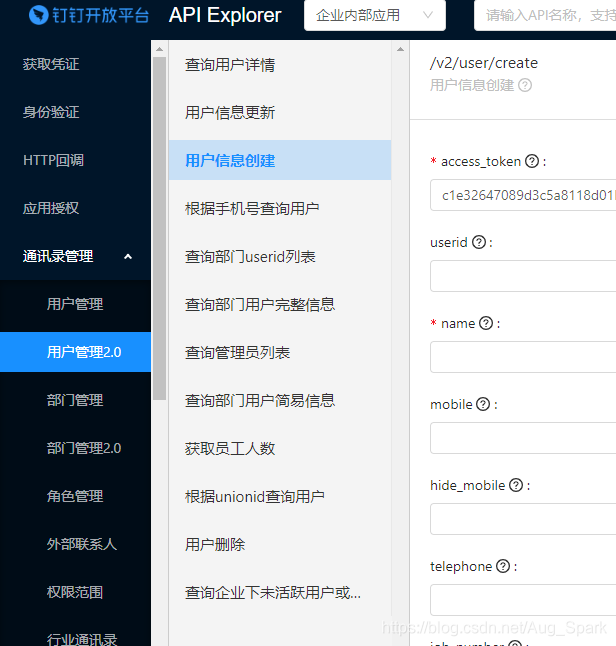
Task: Click the API name search field
Action: 545,16
